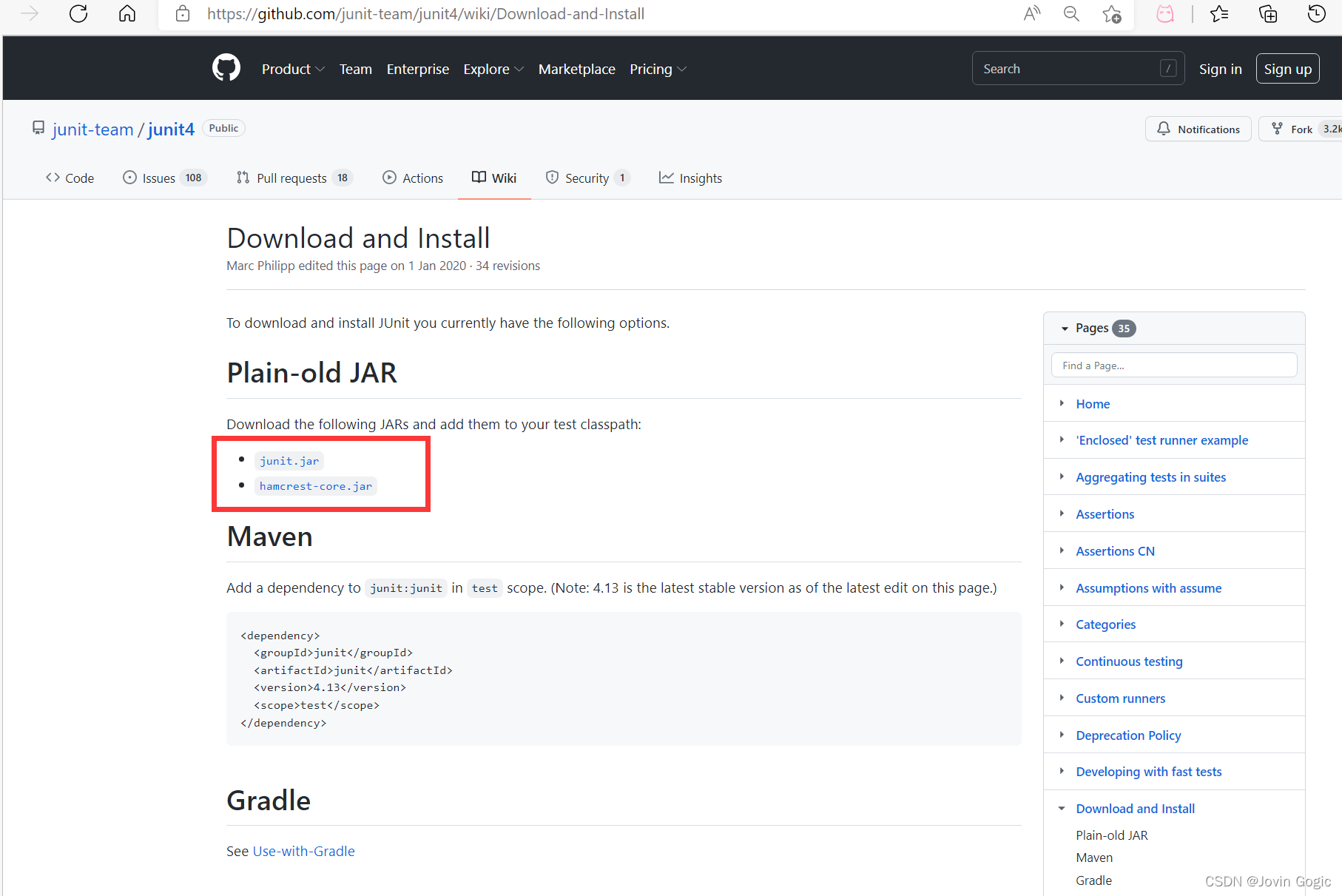Open the junit-team organization link

(x=93, y=129)
